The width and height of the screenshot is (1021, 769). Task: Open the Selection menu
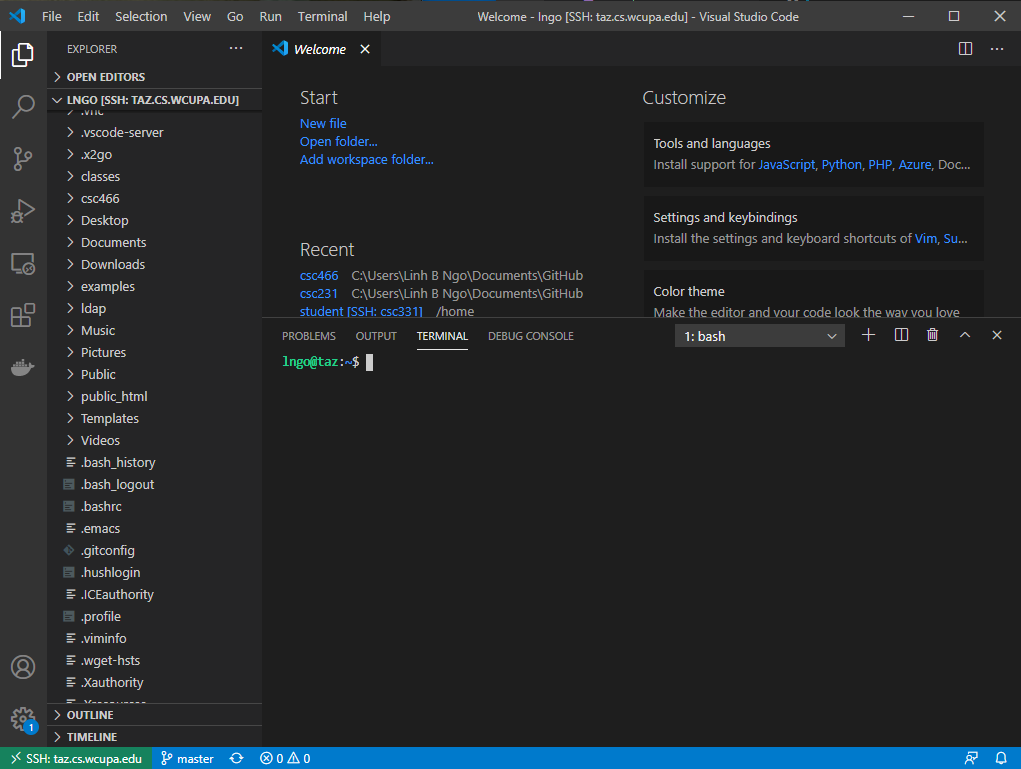(141, 16)
